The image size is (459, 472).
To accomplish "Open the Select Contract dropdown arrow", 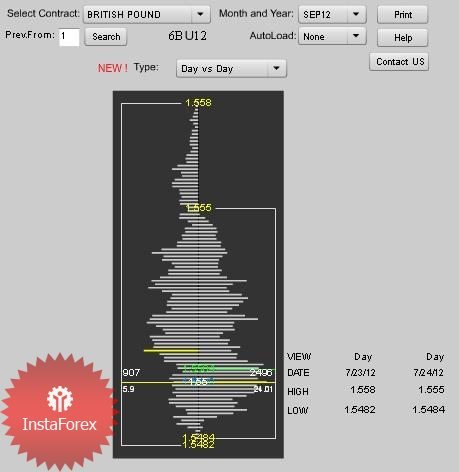I will (200, 14).
